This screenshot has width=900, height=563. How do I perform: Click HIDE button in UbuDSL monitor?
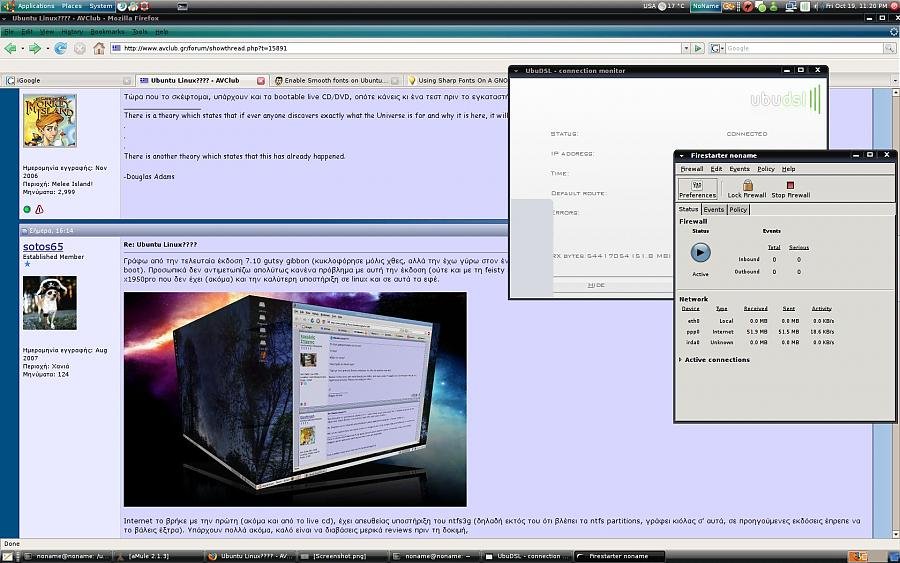tap(596, 285)
